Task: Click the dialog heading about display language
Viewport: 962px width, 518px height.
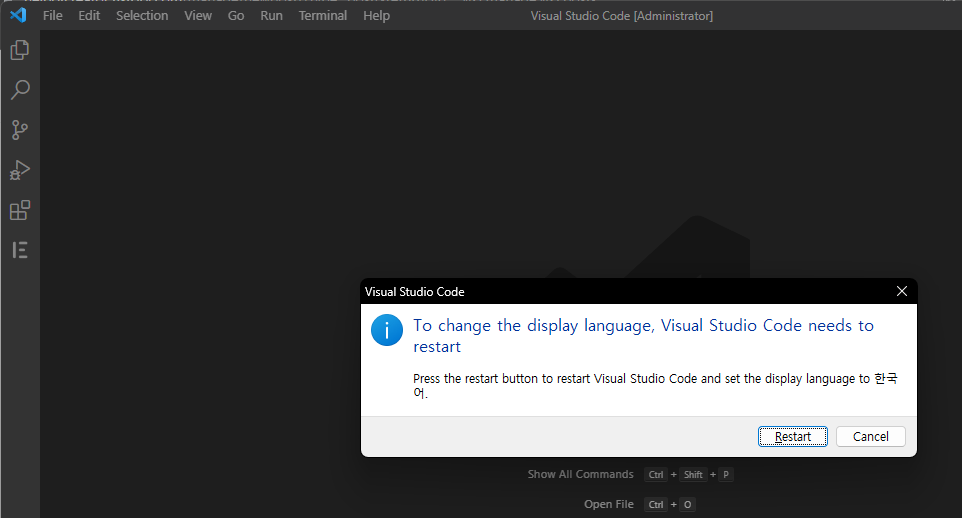Action: (643, 336)
